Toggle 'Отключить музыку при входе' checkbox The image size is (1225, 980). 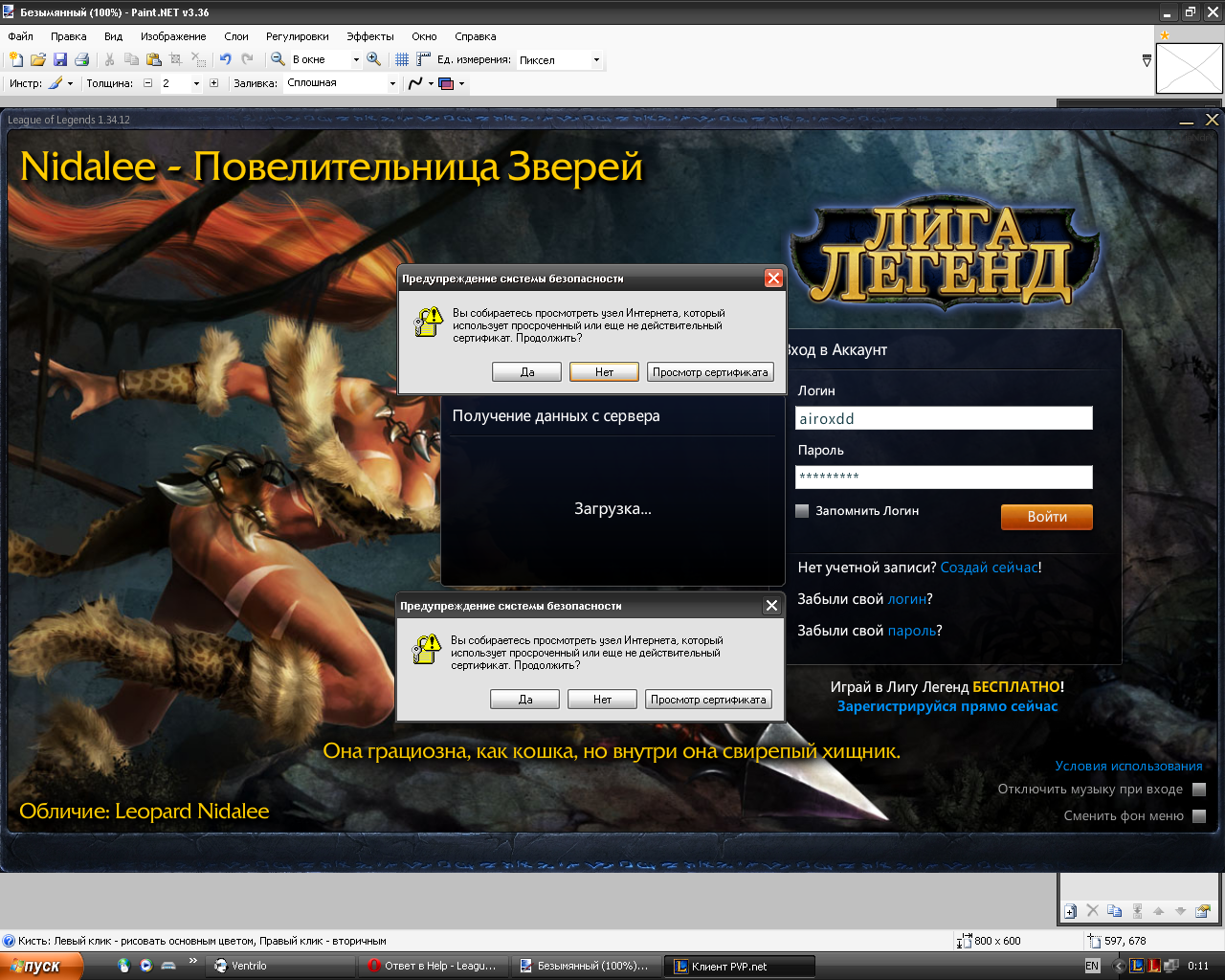1199,790
